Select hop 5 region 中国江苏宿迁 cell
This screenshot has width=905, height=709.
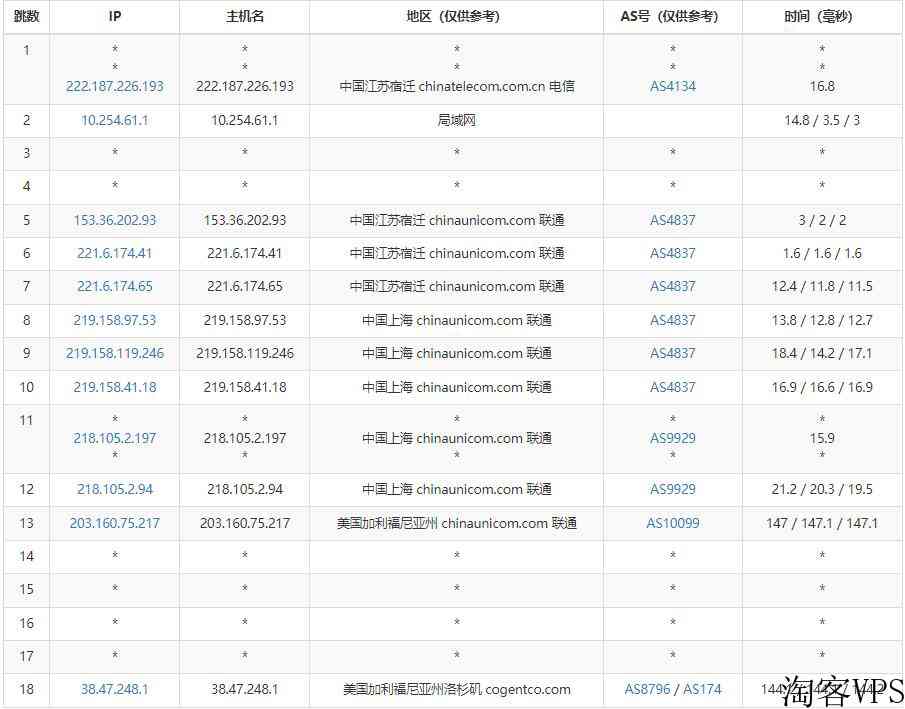coord(457,221)
